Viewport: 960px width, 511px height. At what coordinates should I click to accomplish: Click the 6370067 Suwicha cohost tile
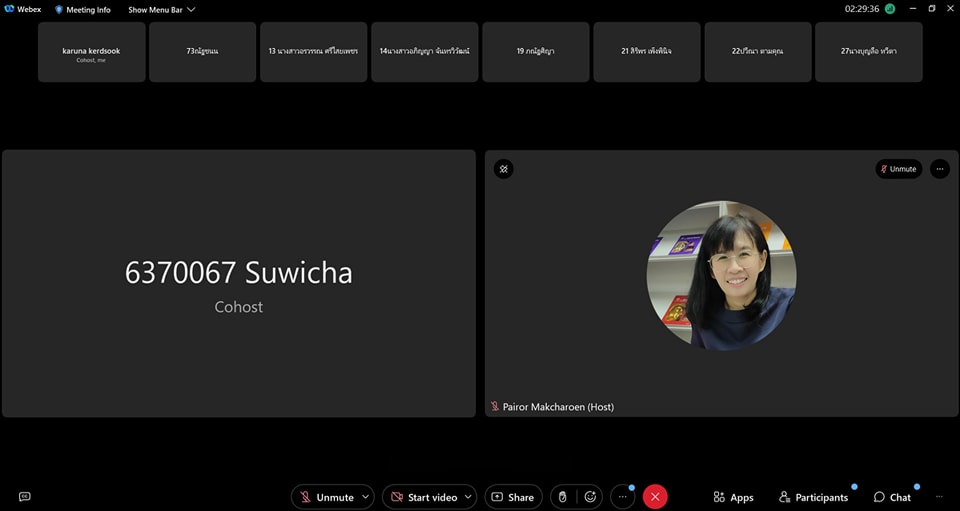pyautogui.click(x=238, y=284)
